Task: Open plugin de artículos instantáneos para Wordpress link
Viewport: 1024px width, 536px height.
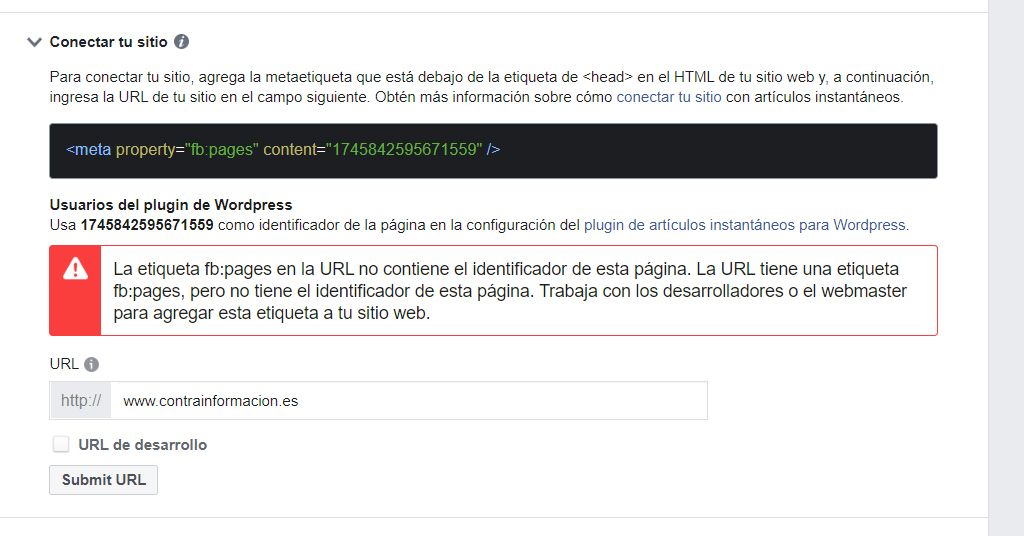Action: click(x=744, y=225)
